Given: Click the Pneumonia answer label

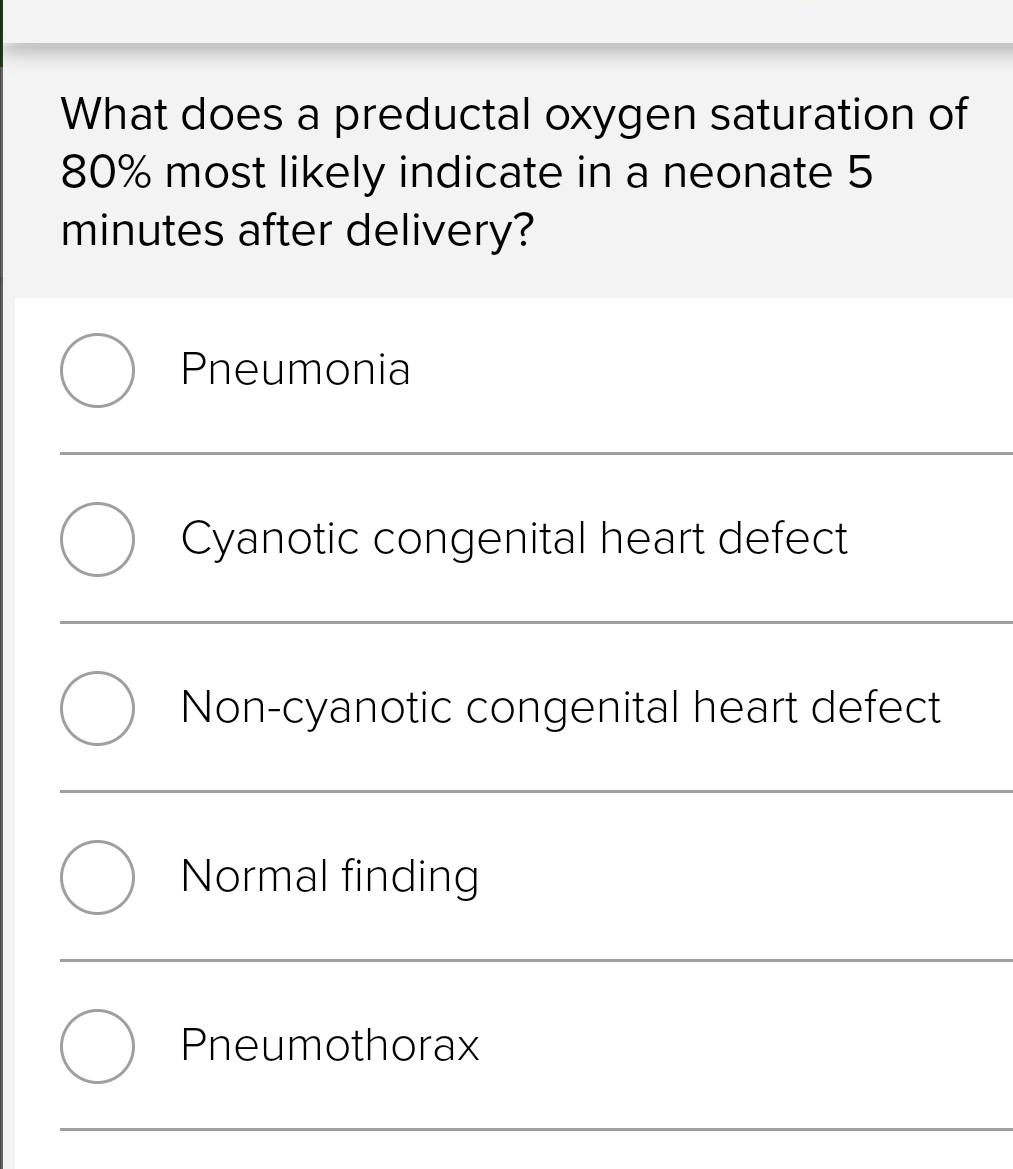Looking at the screenshot, I should (x=295, y=370).
